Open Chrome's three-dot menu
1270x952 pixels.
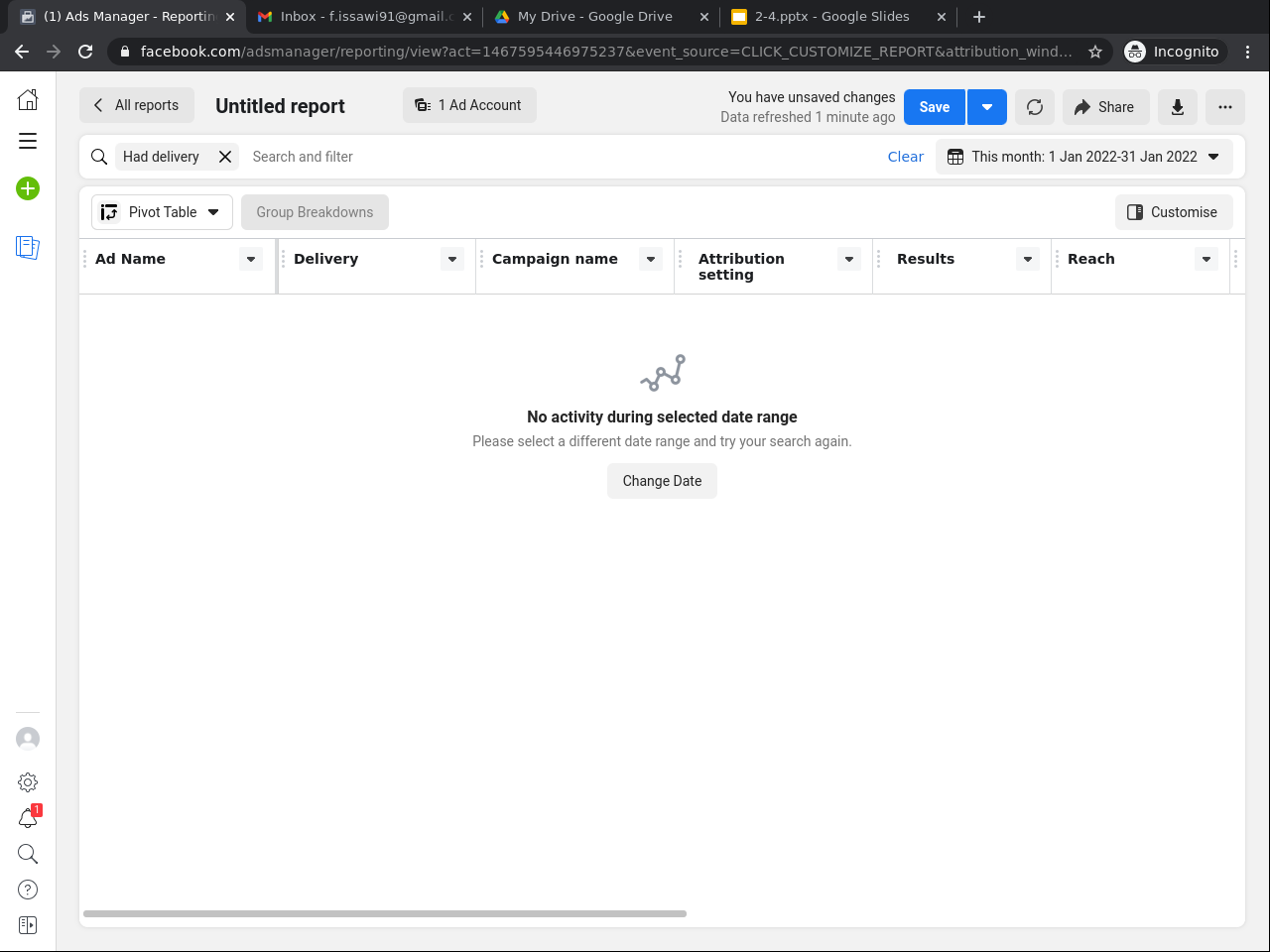click(x=1248, y=52)
